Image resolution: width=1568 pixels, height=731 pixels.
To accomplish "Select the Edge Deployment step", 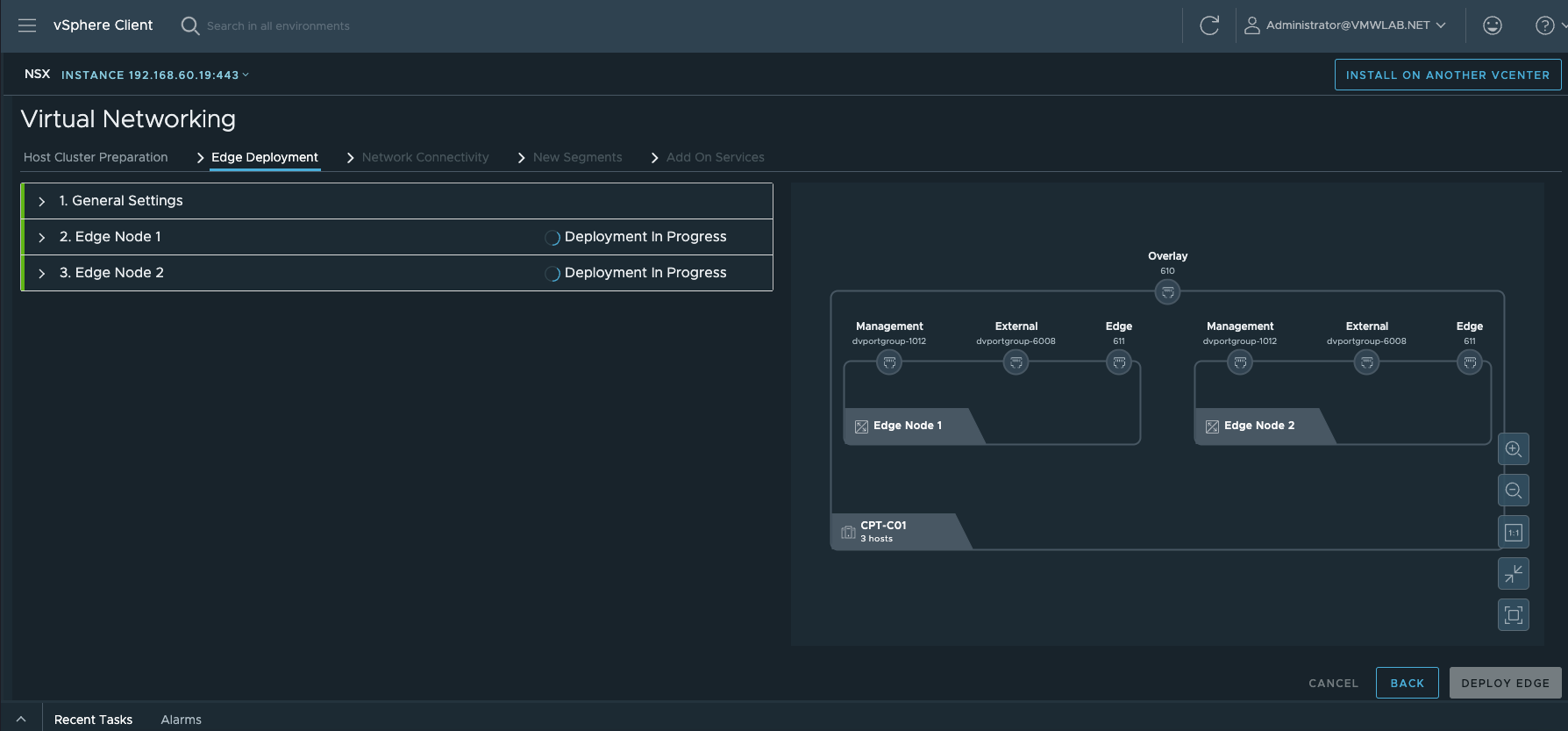I will (265, 157).
